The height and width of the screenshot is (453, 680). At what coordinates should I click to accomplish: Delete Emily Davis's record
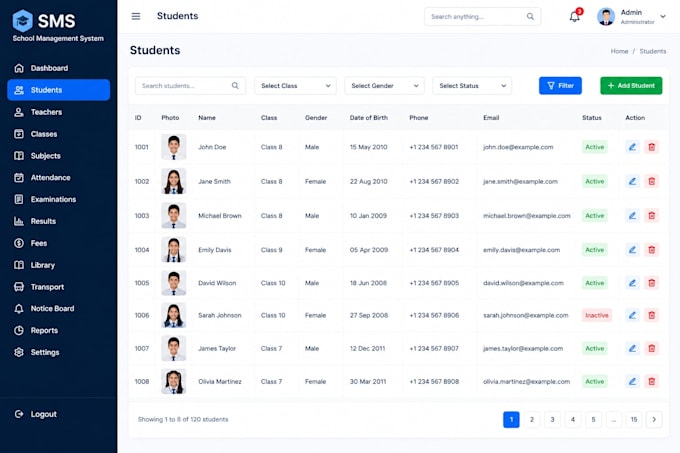(x=651, y=250)
